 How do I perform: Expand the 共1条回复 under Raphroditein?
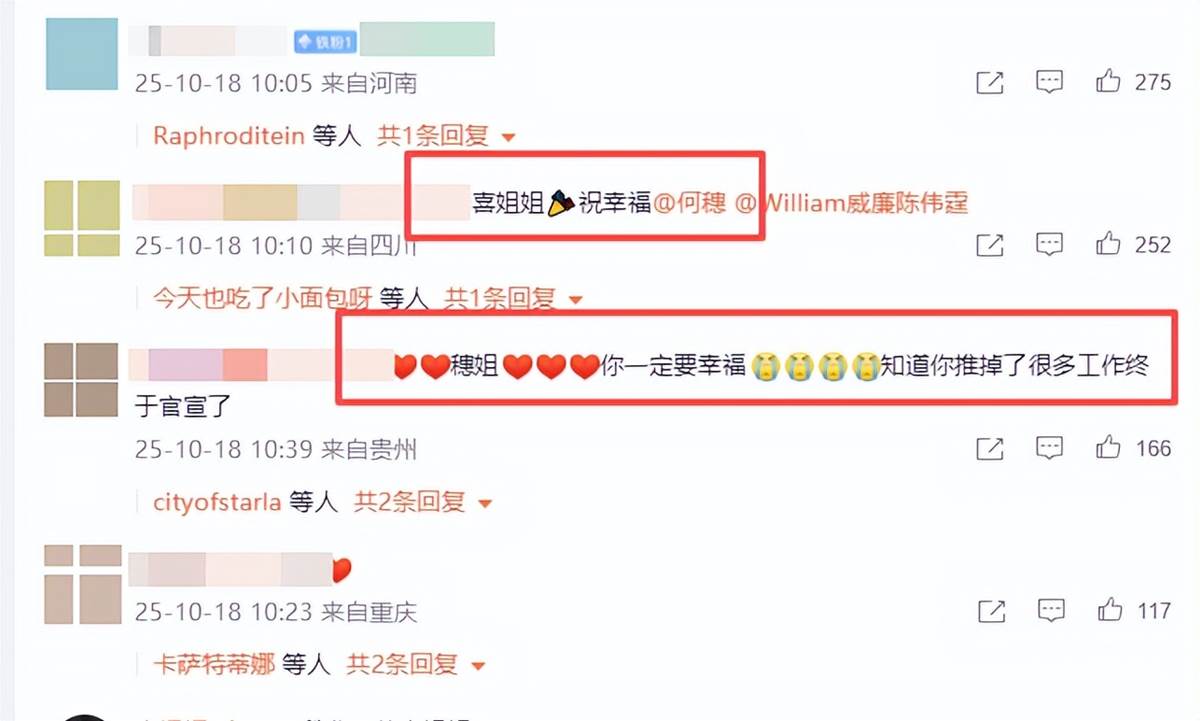(x=446, y=136)
